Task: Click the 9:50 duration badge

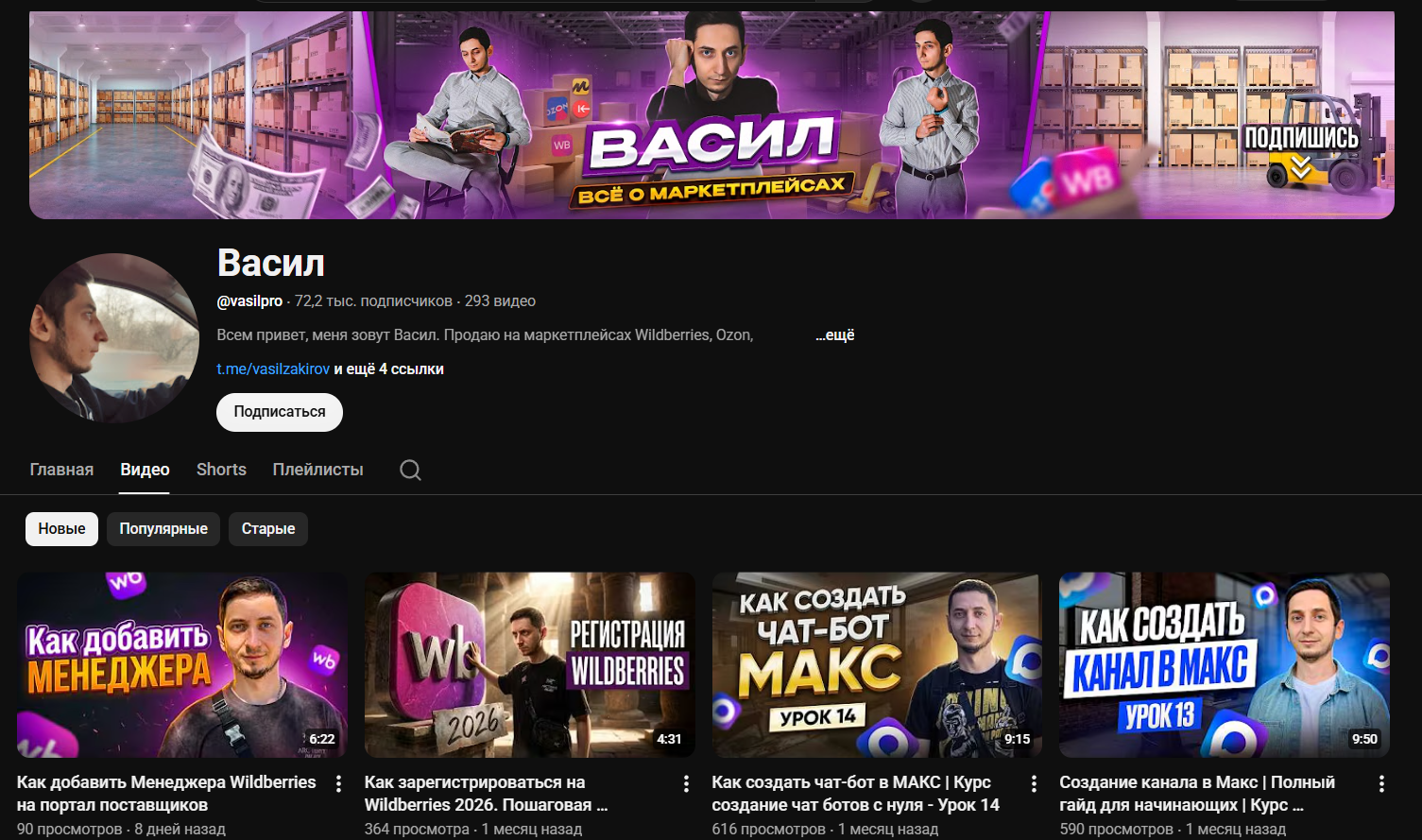Action: click(1364, 739)
